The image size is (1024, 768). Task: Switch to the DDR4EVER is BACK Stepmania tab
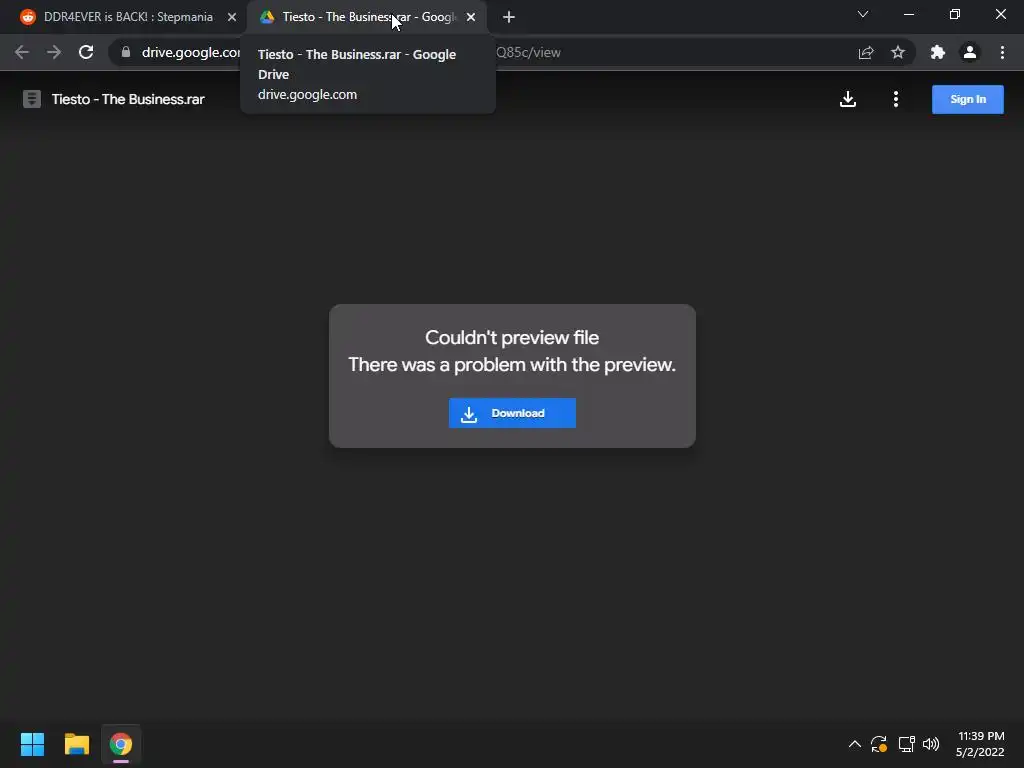(x=128, y=17)
